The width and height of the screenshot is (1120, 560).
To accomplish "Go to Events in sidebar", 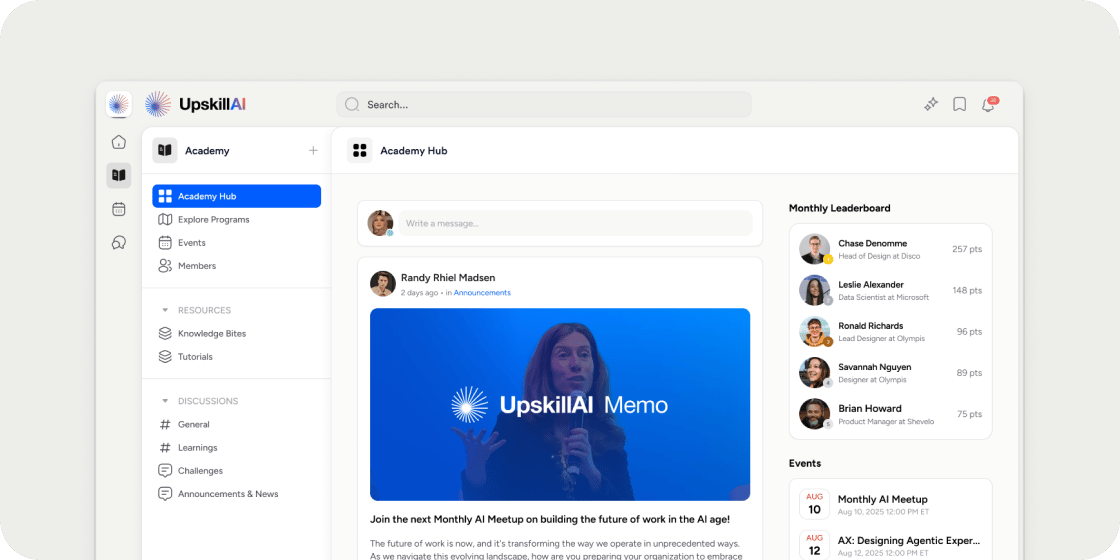I will pos(236,243).
